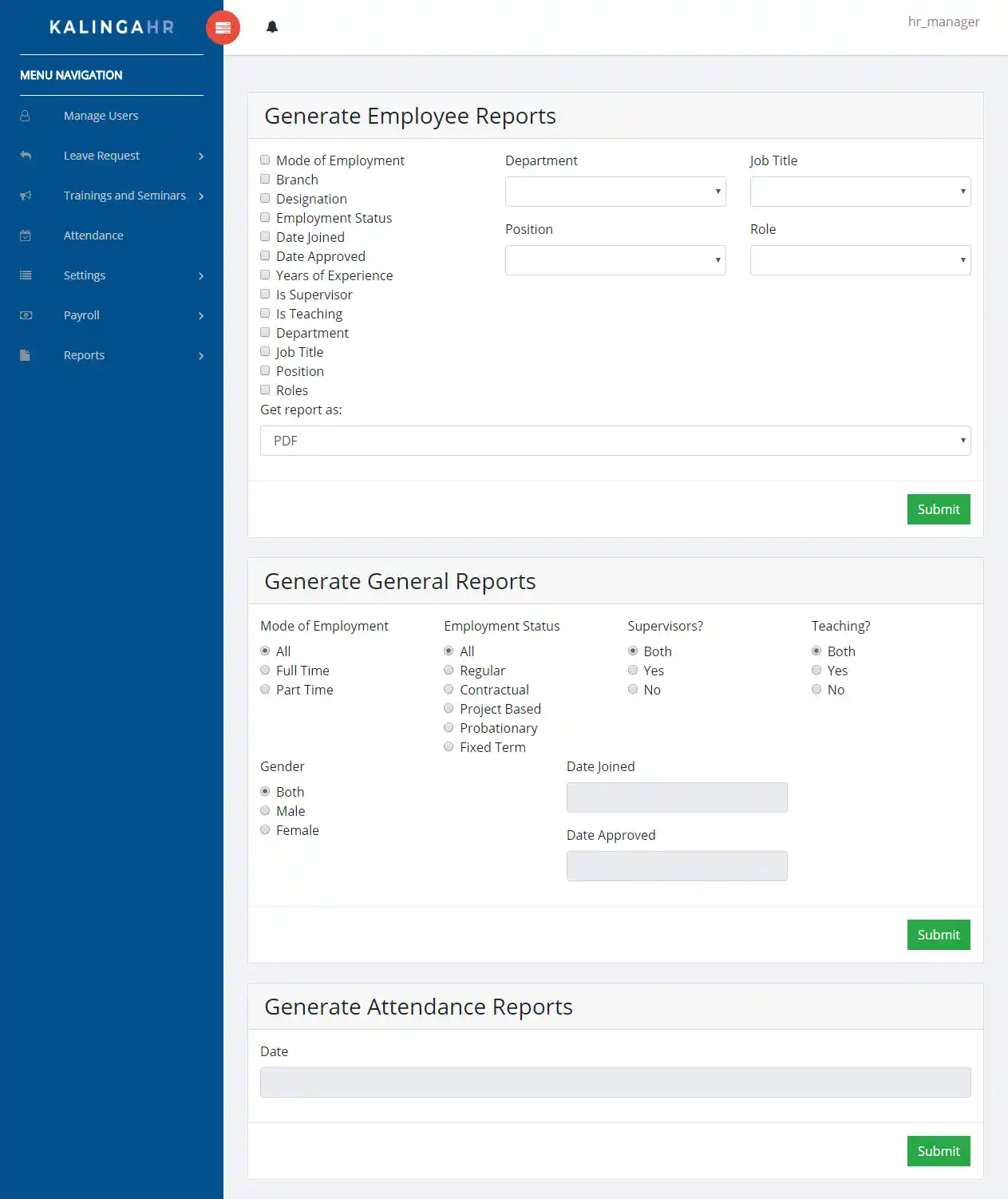Click the Date Approved input field
Screen dimensions: 1008x1199
(677, 866)
